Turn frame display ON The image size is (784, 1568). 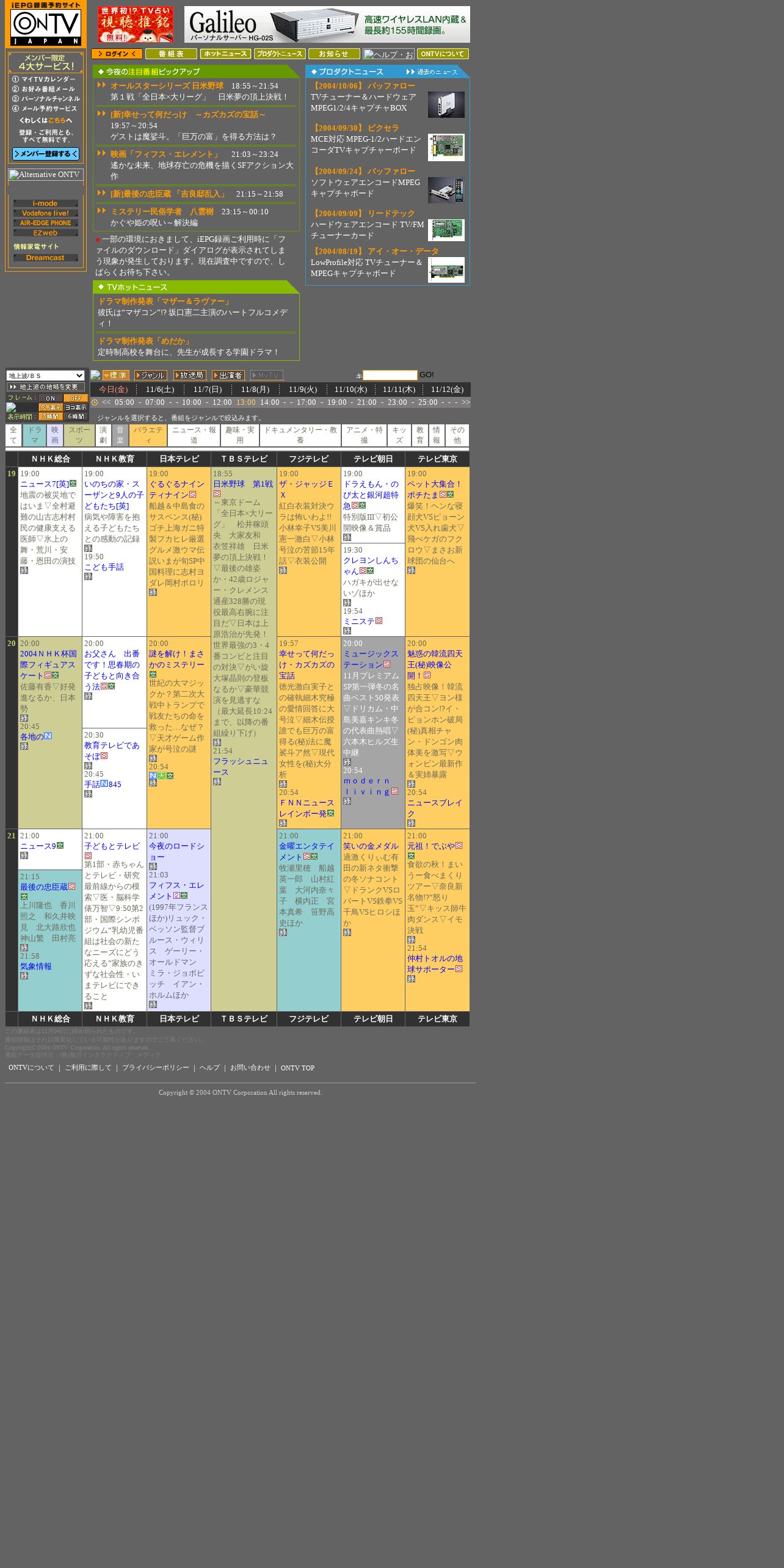click(51, 398)
